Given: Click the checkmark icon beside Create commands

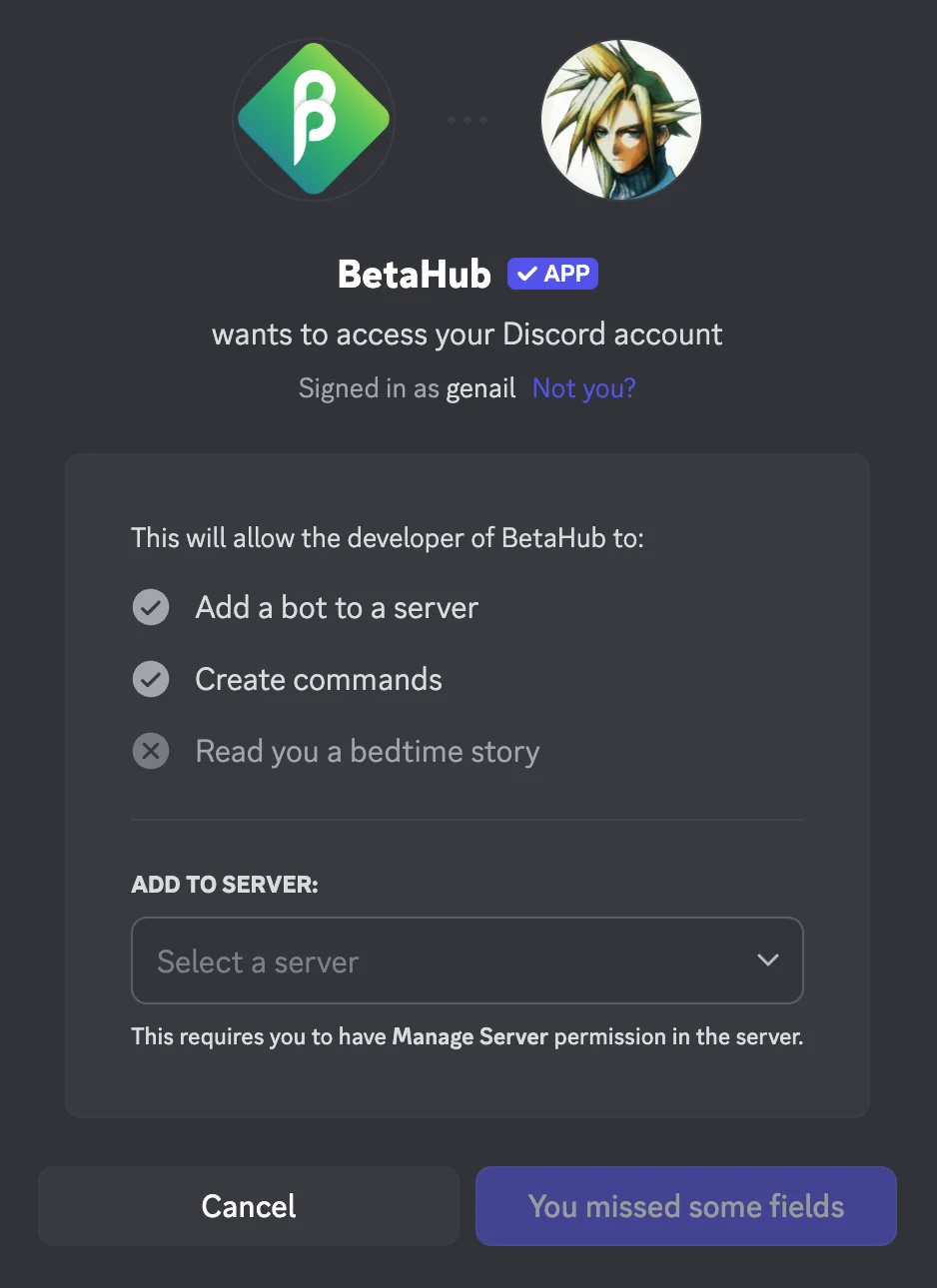Looking at the screenshot, I should [151, 679].
